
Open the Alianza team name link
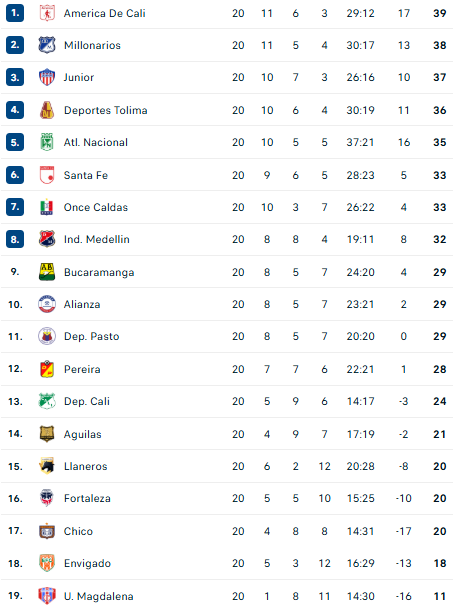point(82,304)
